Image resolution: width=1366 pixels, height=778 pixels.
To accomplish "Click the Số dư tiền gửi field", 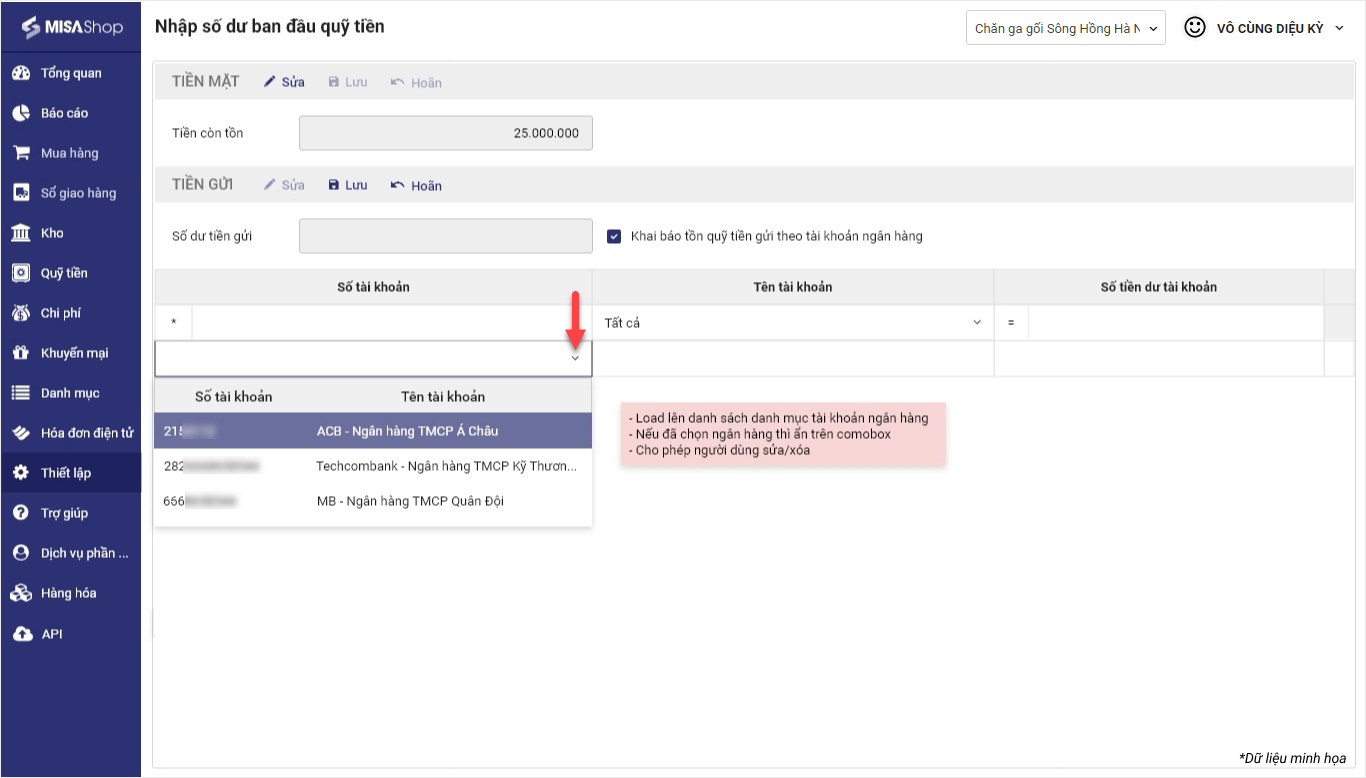I will pyautogui.click(x=446, y=236).
